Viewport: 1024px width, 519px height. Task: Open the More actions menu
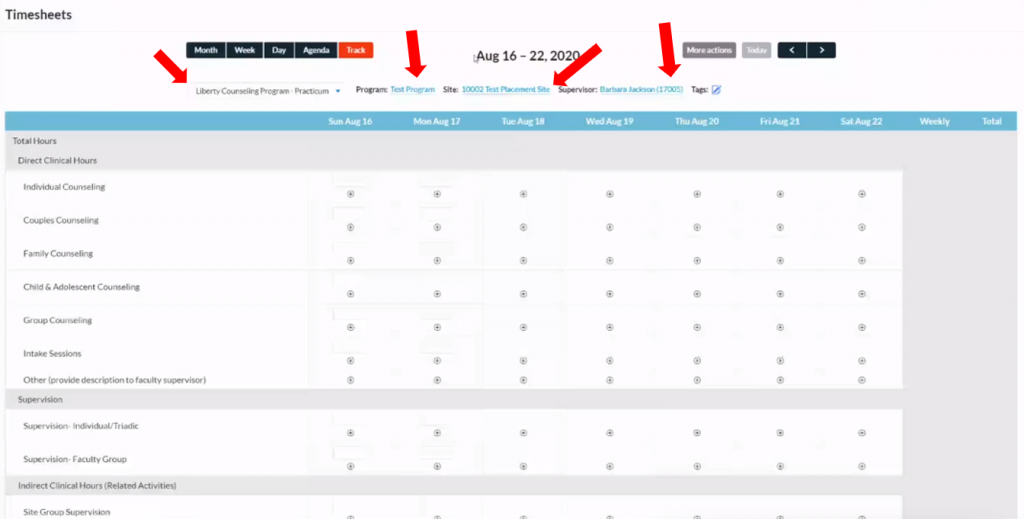[709, 50]
